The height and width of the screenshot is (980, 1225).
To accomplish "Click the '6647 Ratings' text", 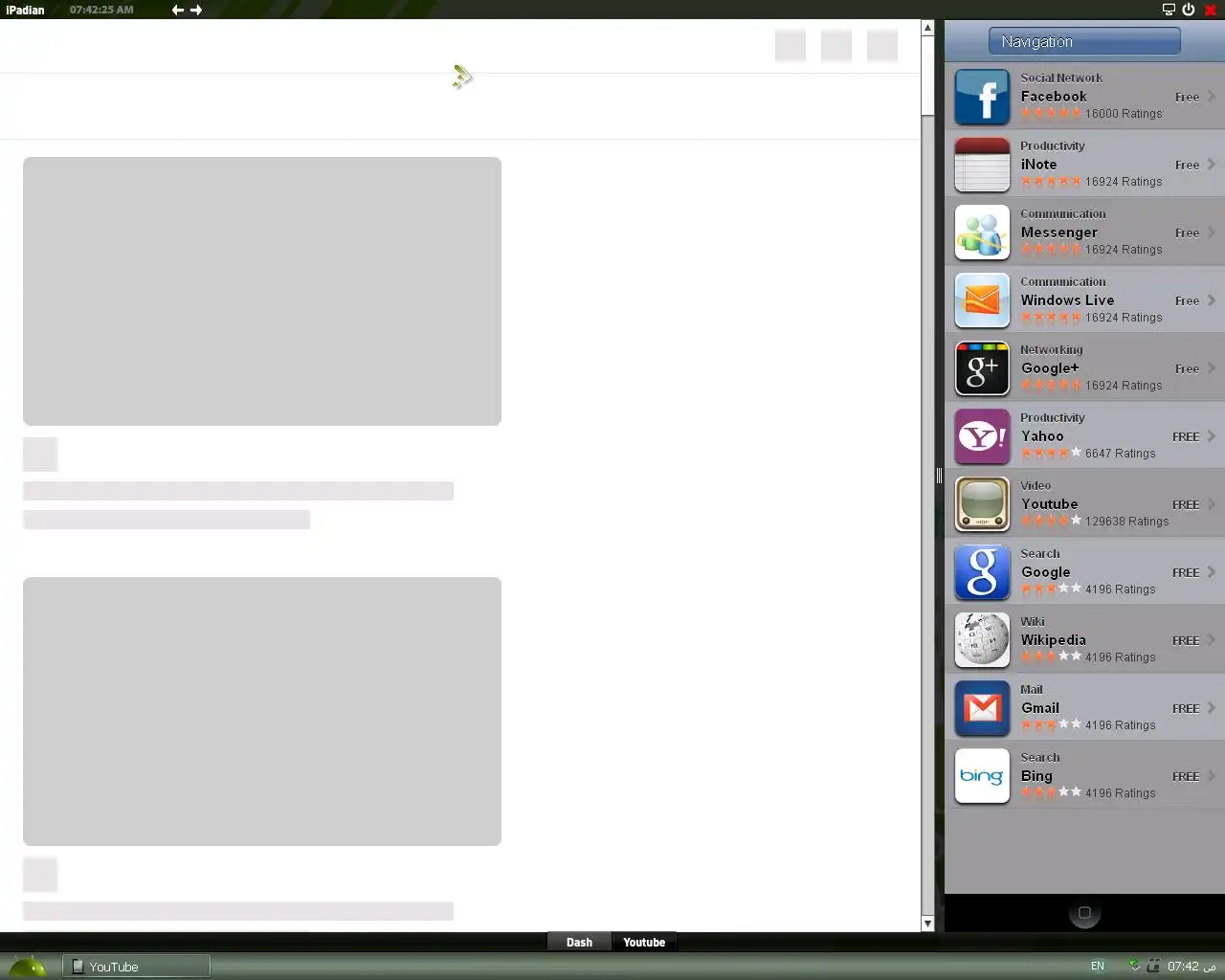I will [x=1120, y=454].
